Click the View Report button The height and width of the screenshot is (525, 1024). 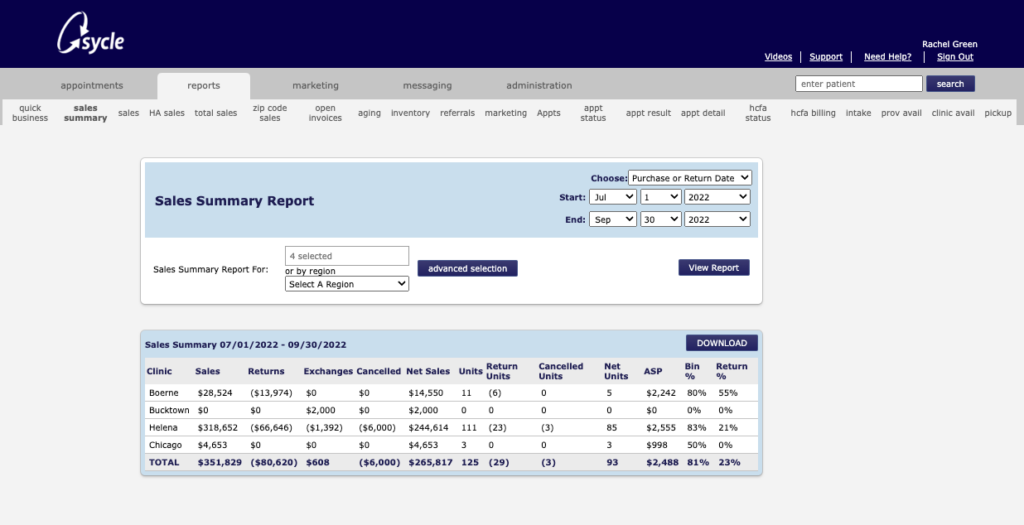(x=714, y=268)
